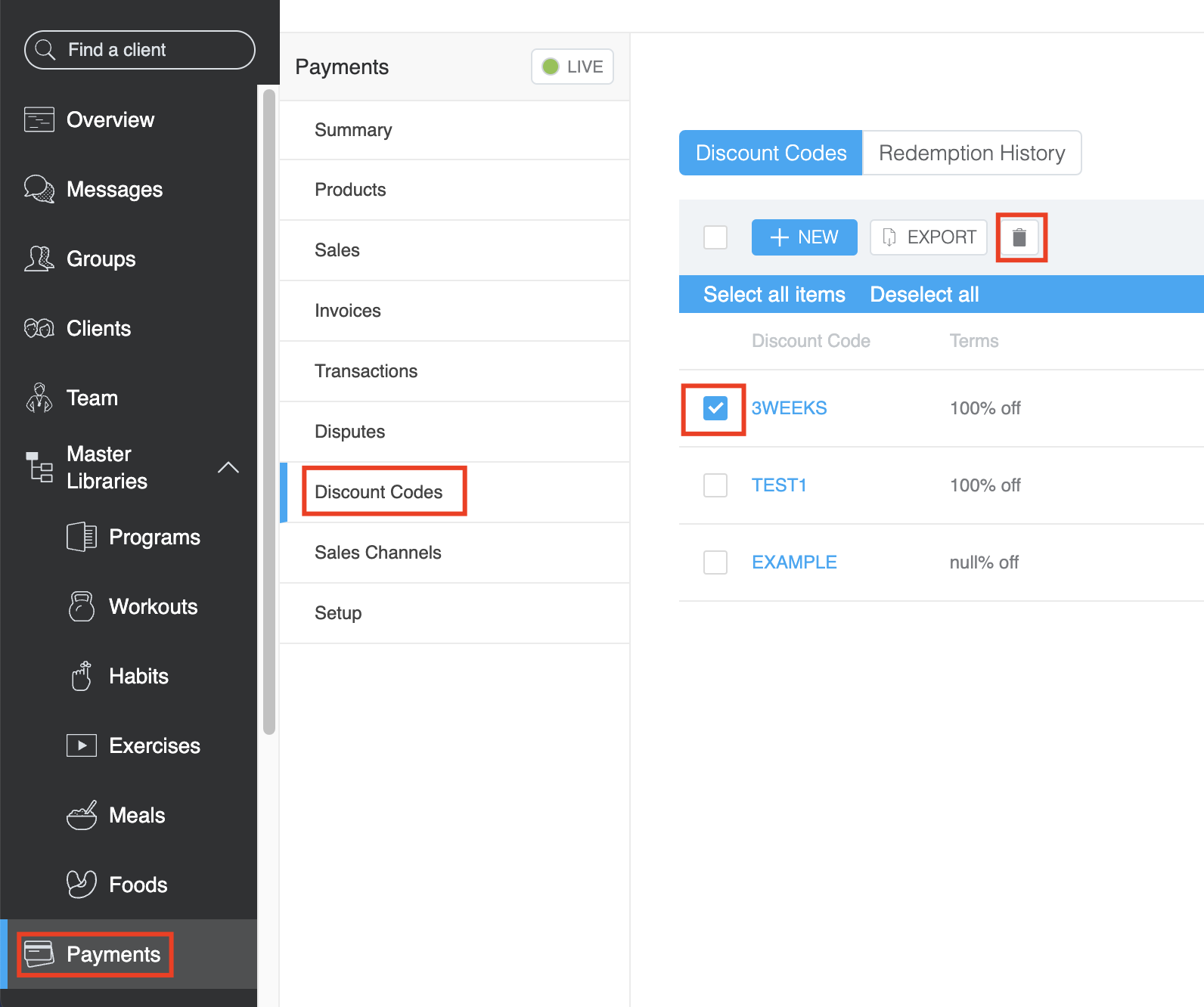Open Messages via the chat bubble icon

39,189
